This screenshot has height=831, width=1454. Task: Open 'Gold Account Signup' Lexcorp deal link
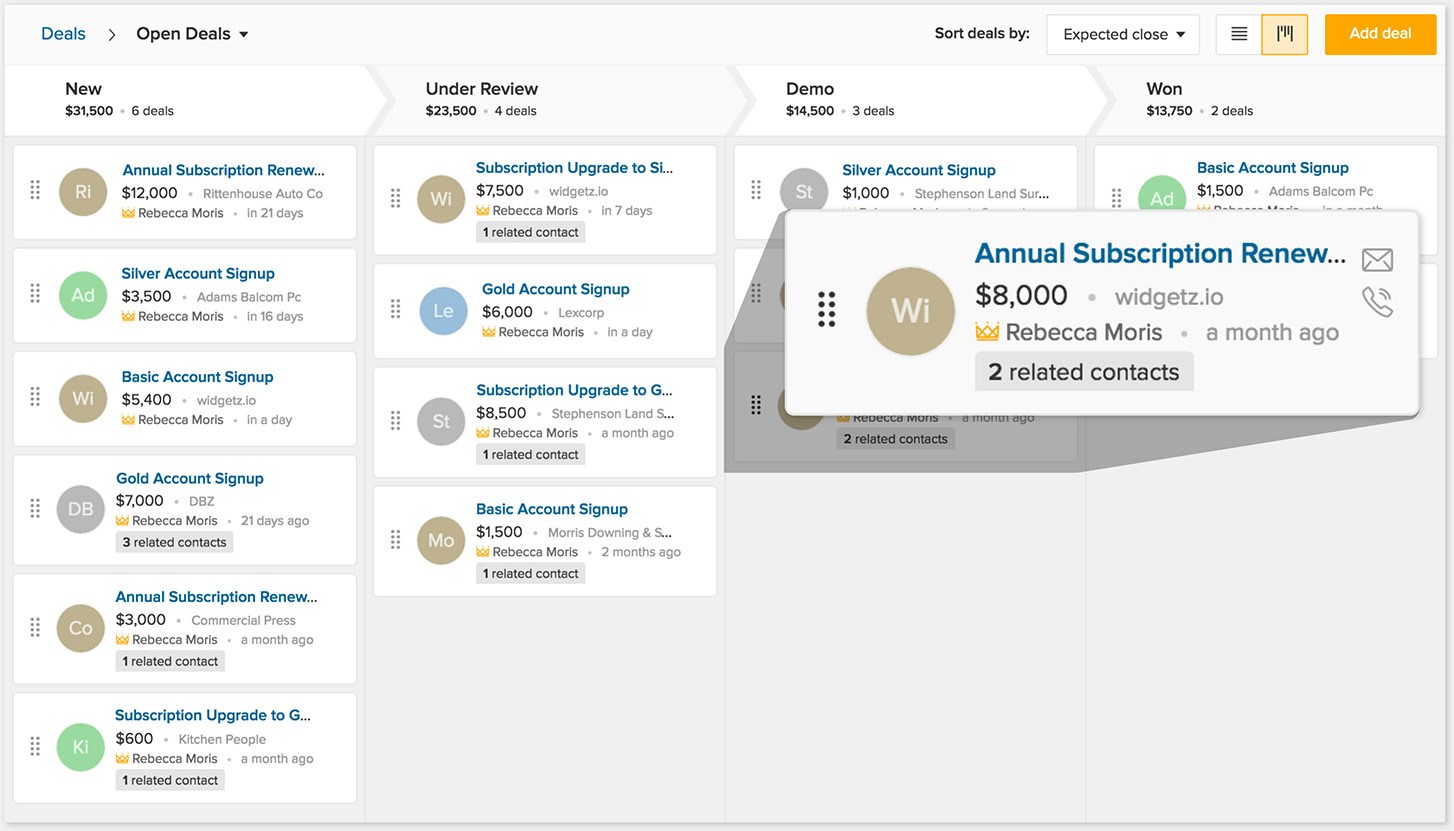click(x=556, y=289)
